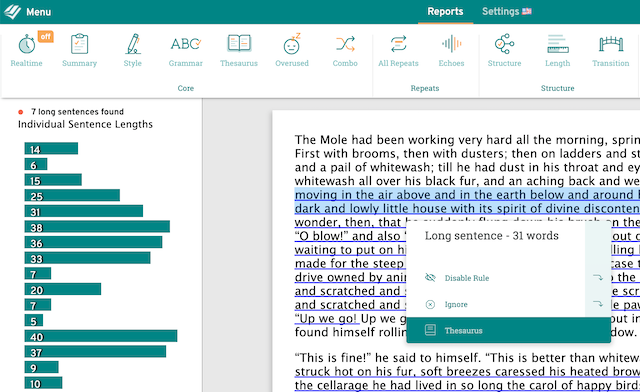
Task: Select the 36-word sentence bar
Action: [93, 243]
